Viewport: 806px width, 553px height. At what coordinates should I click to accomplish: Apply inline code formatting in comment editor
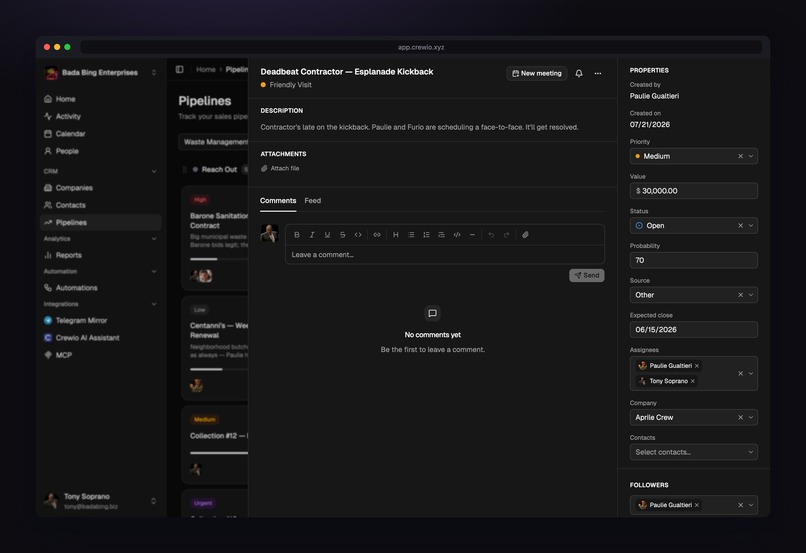click(x=358, y=235)
